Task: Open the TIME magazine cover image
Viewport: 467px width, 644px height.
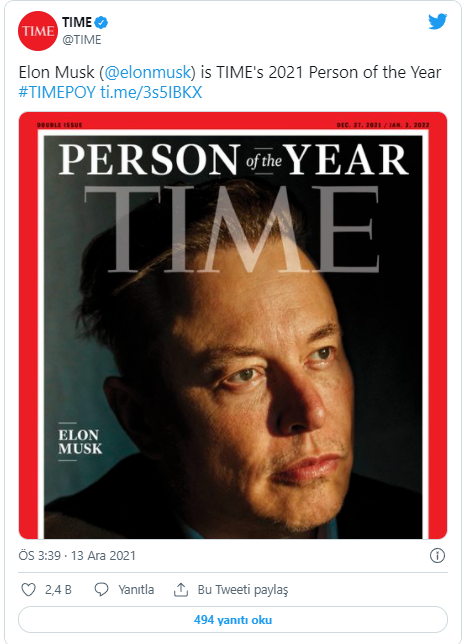Action: point(233,325)
